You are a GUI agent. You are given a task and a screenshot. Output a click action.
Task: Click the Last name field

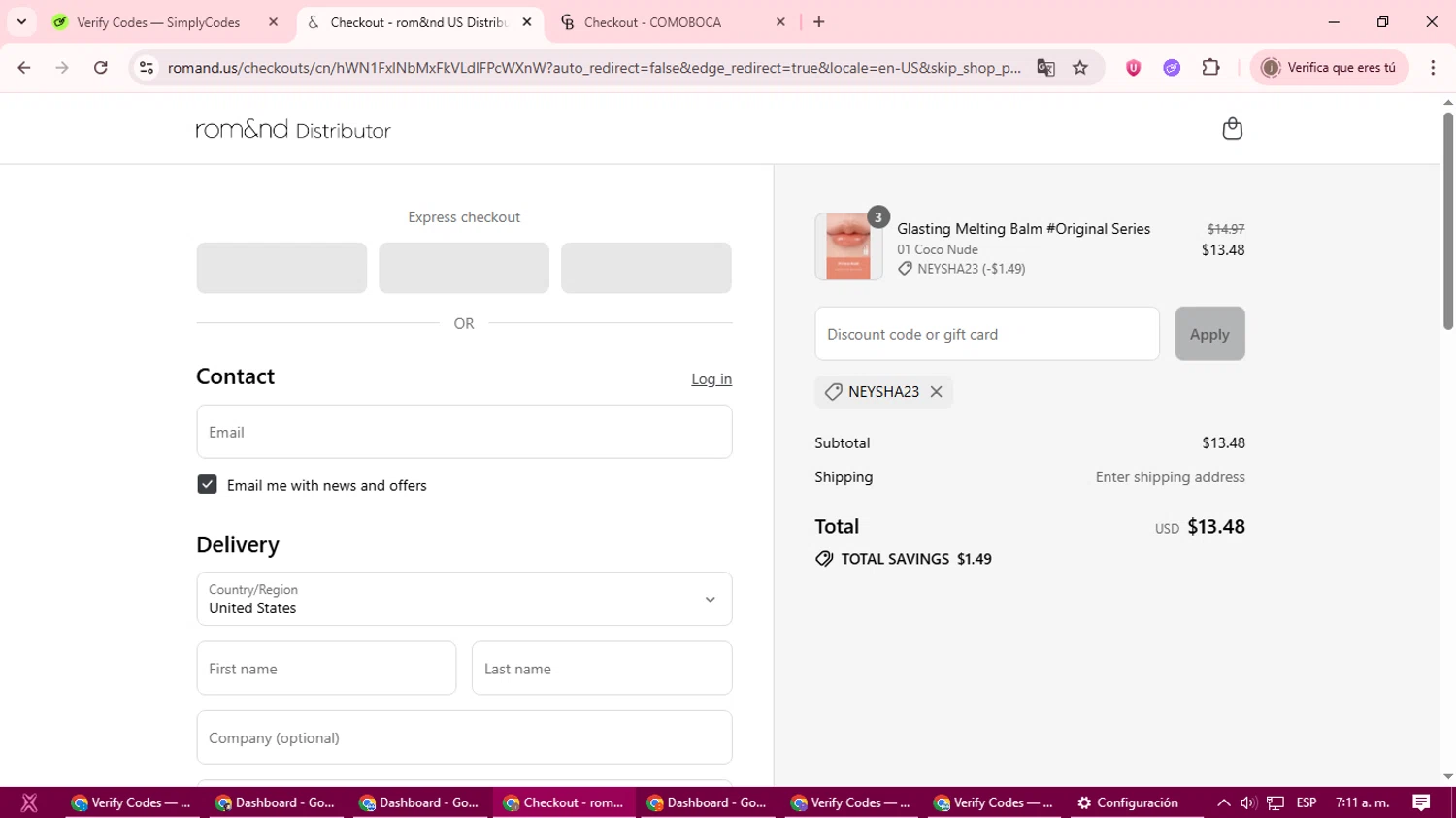pyautogui.click(x=602, y=669)
